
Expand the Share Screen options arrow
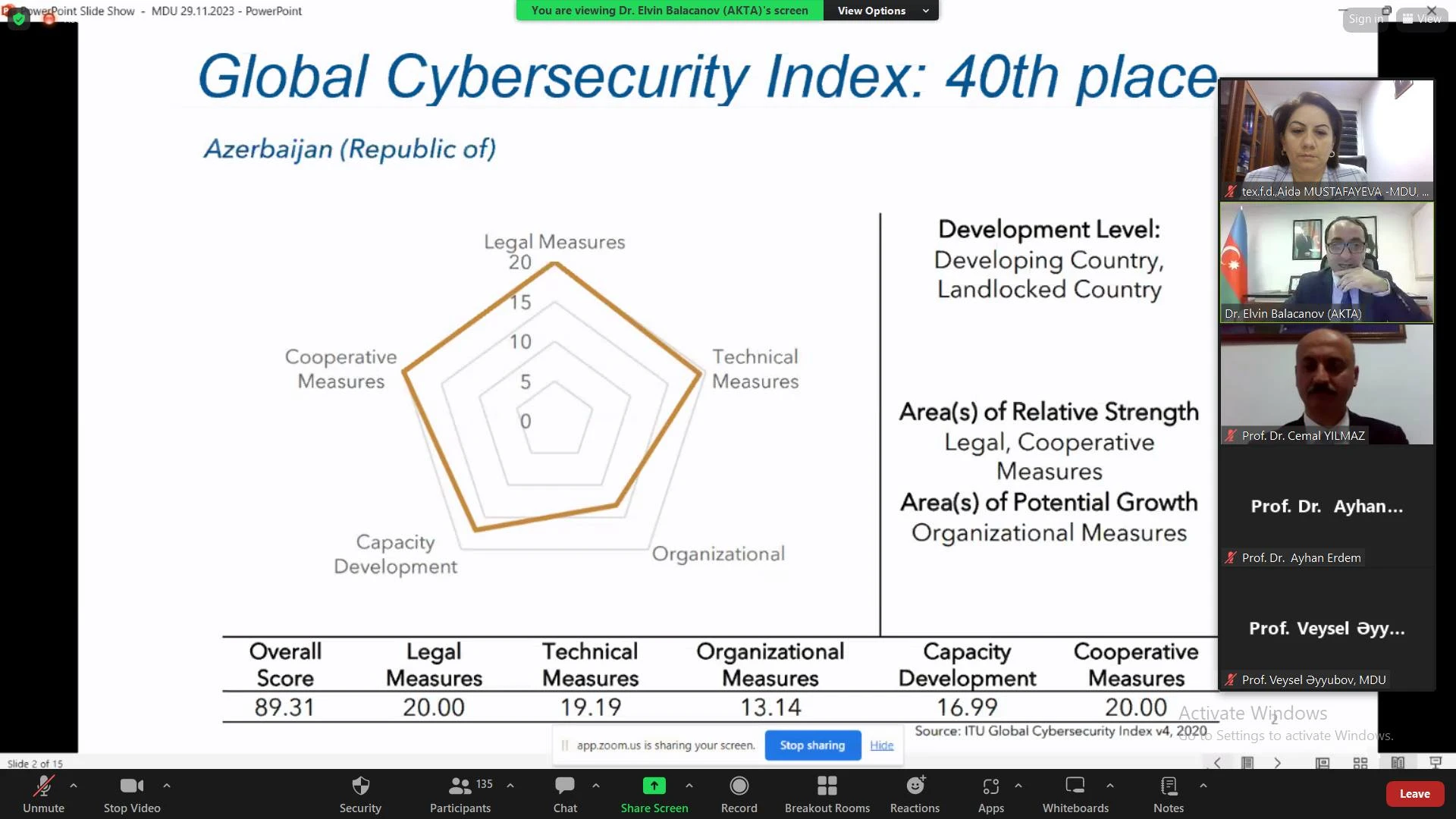[x=689, y=786]
